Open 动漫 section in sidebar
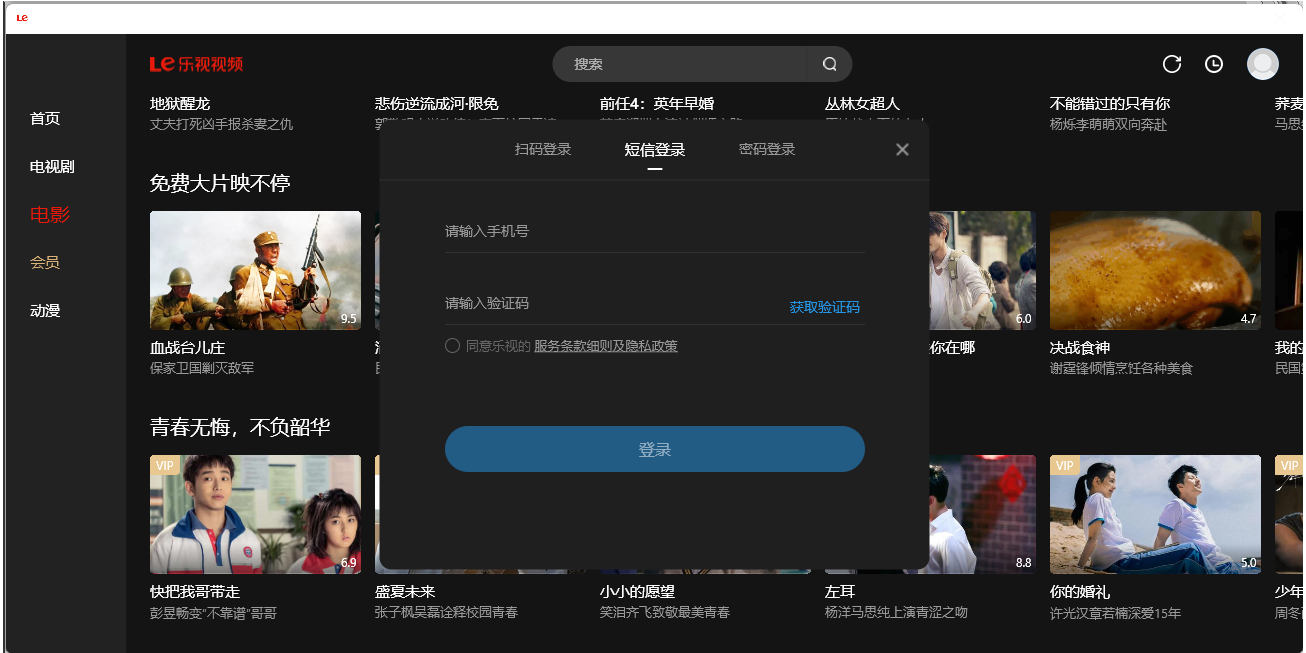 tap(45, 311)
